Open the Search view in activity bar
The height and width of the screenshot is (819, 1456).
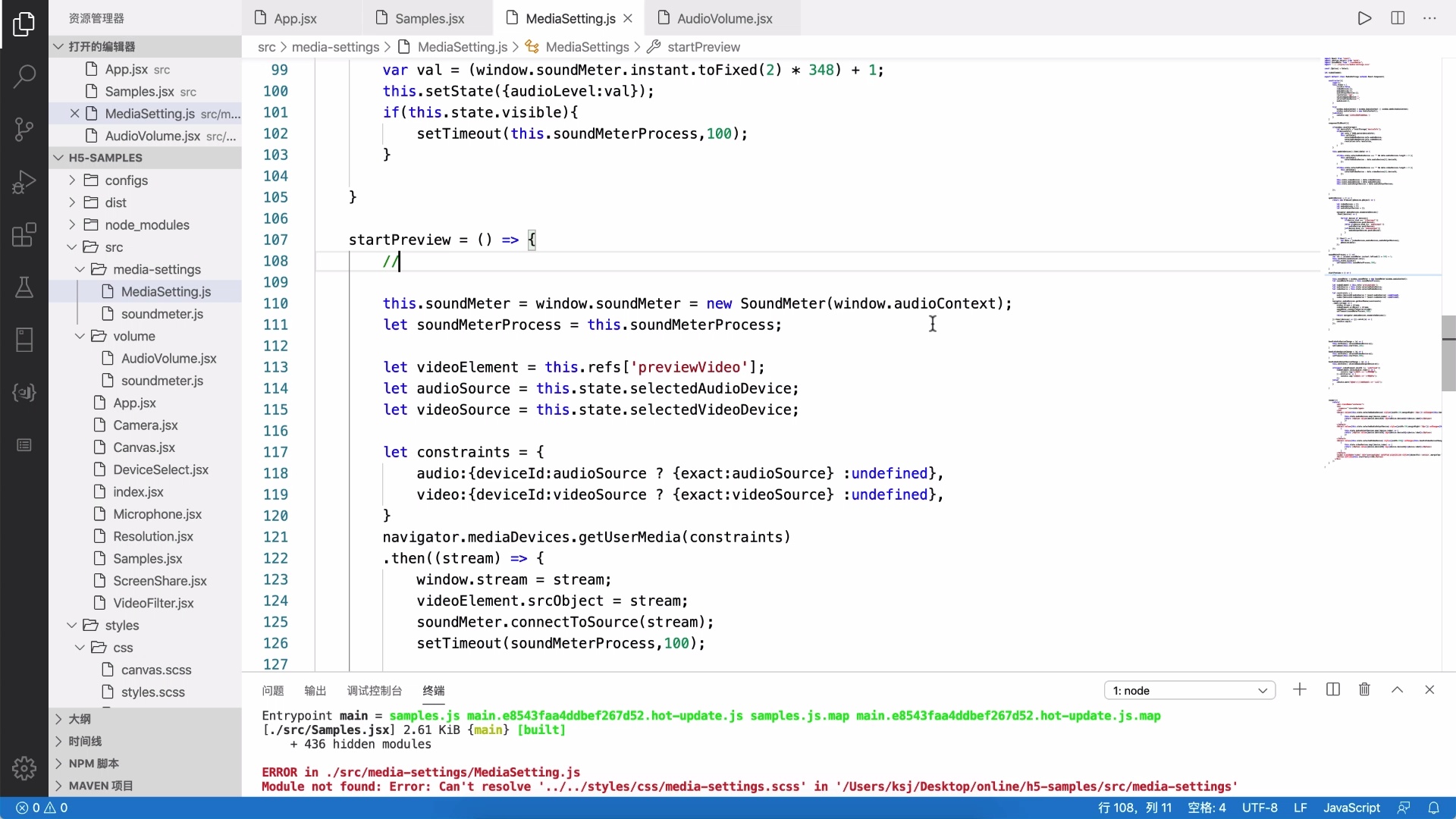tap(24, 75)
